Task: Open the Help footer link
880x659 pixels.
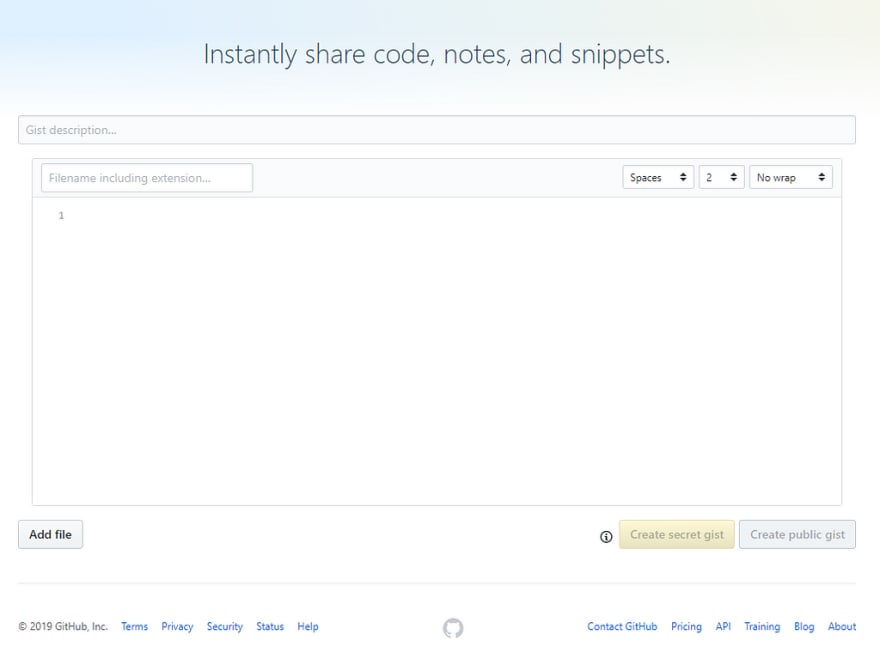Action: pyautogui.click(x=308, y=626)
